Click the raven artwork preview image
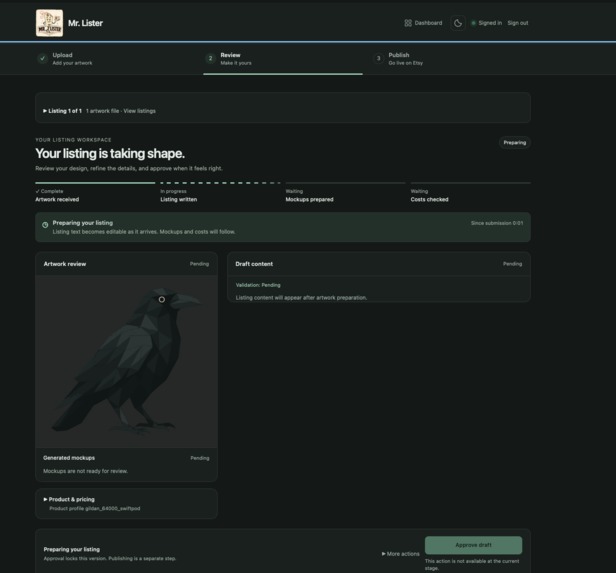616x573 pixels. click(126, 361)
